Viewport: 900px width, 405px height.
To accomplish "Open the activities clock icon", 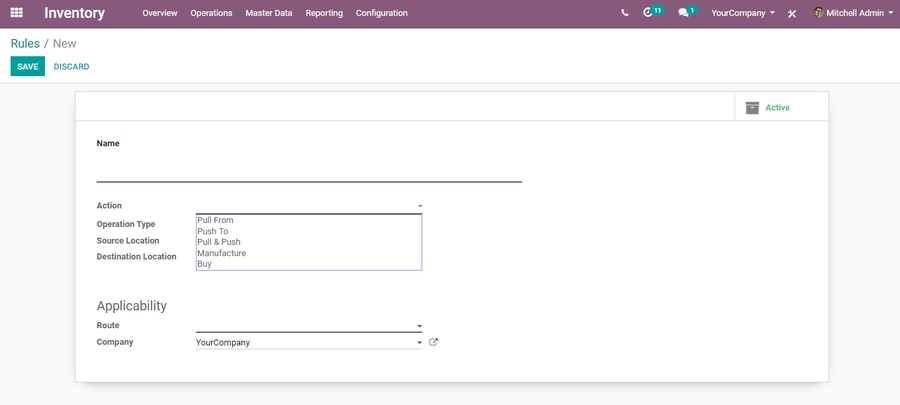I will click(649, 13).
